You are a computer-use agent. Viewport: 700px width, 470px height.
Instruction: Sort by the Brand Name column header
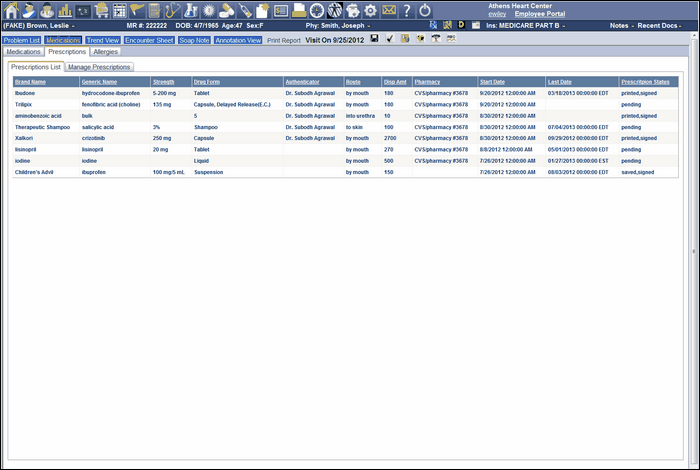point(30,81)
